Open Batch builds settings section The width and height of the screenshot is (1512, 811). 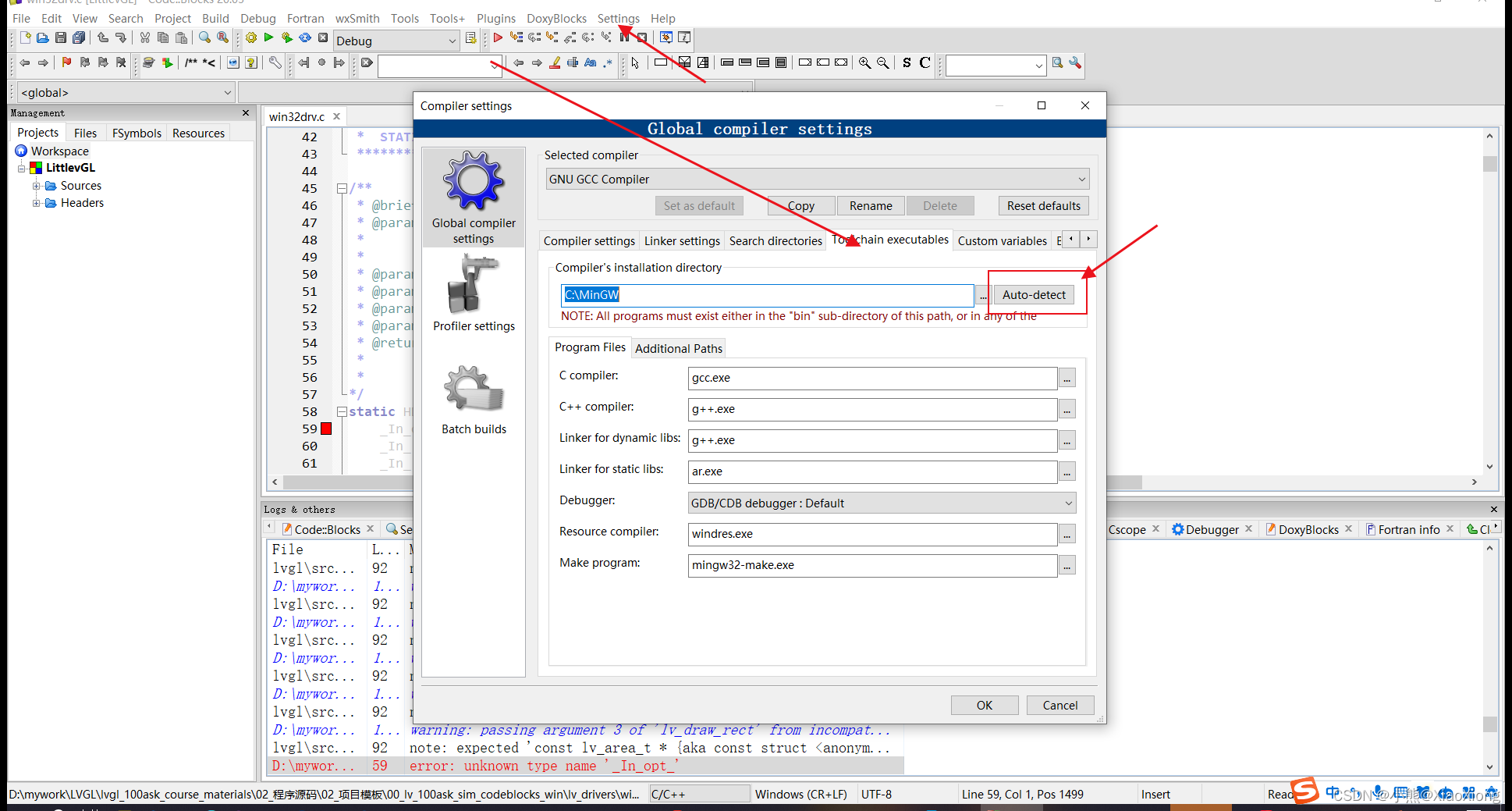click(474, 400)
